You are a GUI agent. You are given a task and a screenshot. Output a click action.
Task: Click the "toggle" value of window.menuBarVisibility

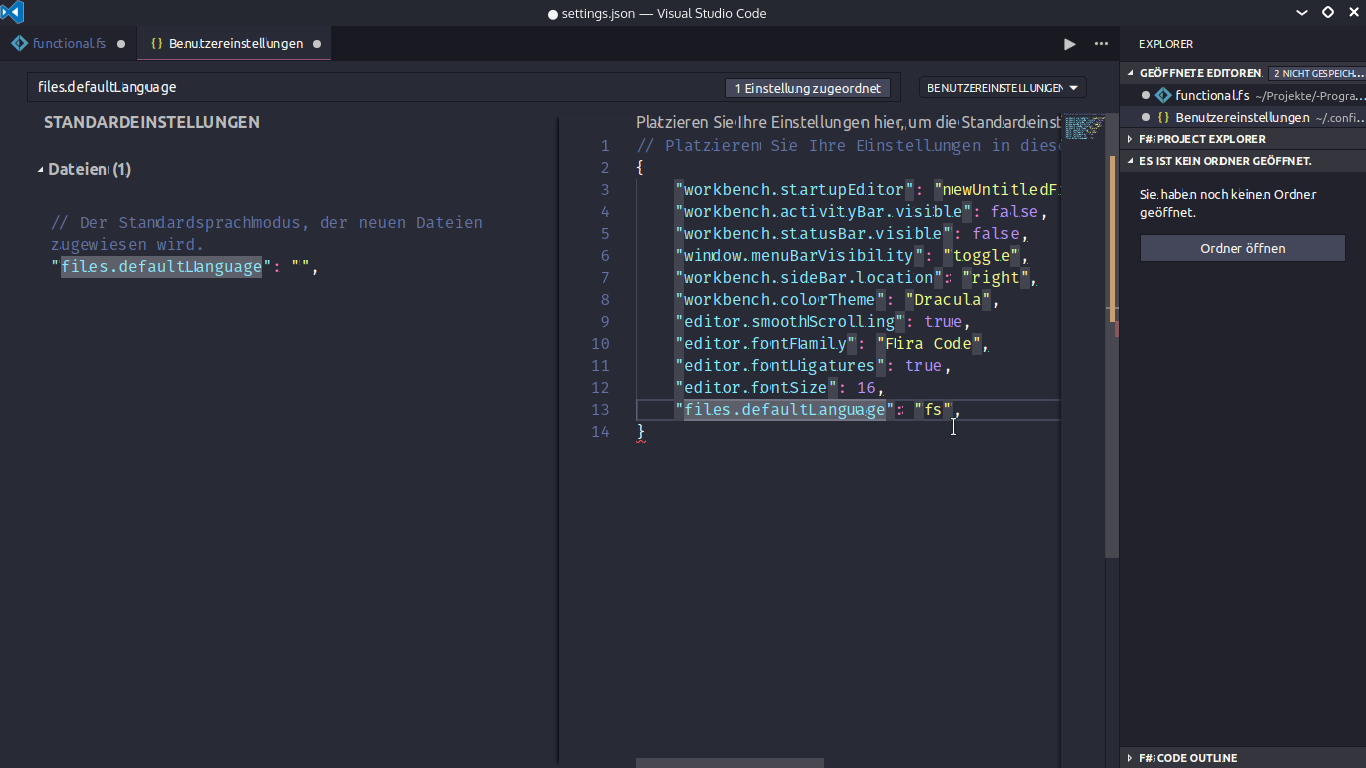click(981, 256)
